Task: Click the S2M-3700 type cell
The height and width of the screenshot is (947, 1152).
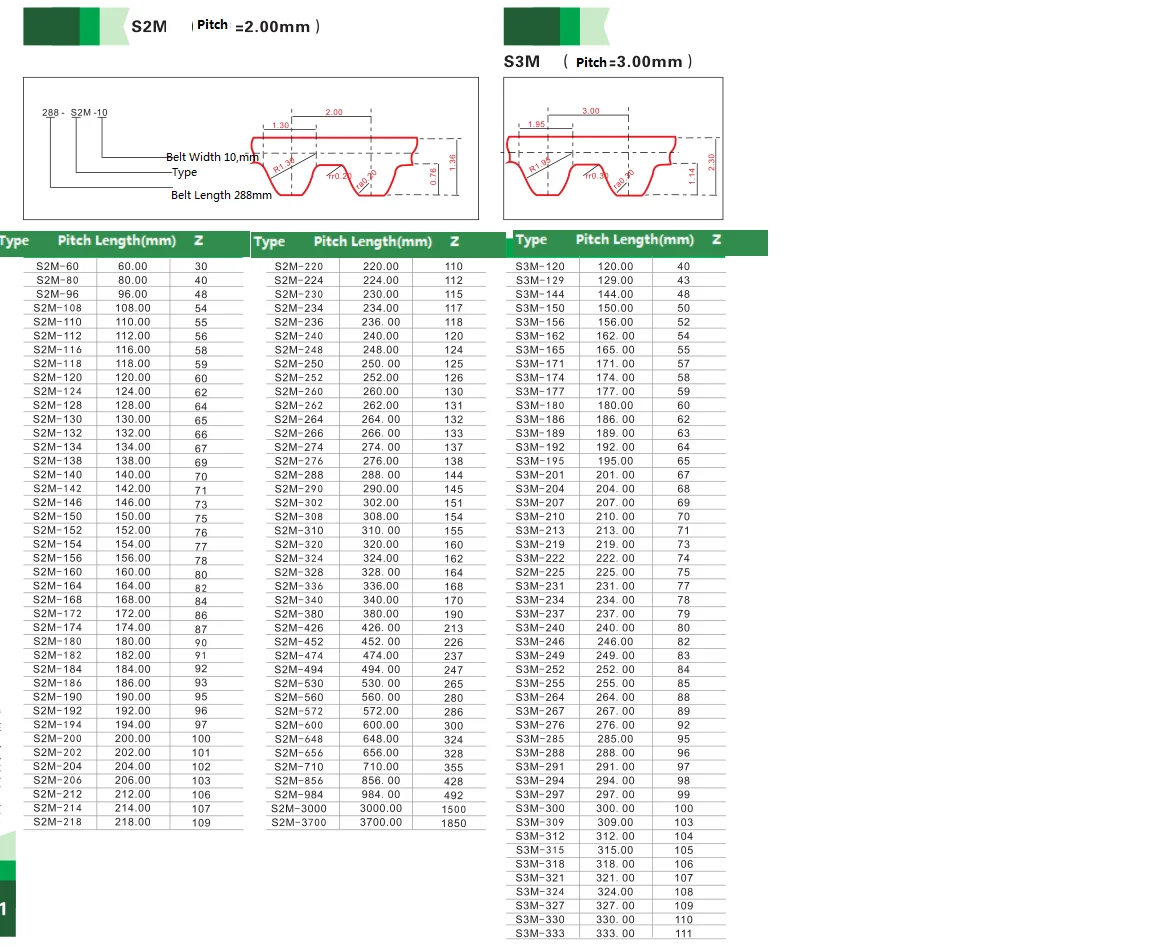Action: pyautogui.click(x=299, y=822)
